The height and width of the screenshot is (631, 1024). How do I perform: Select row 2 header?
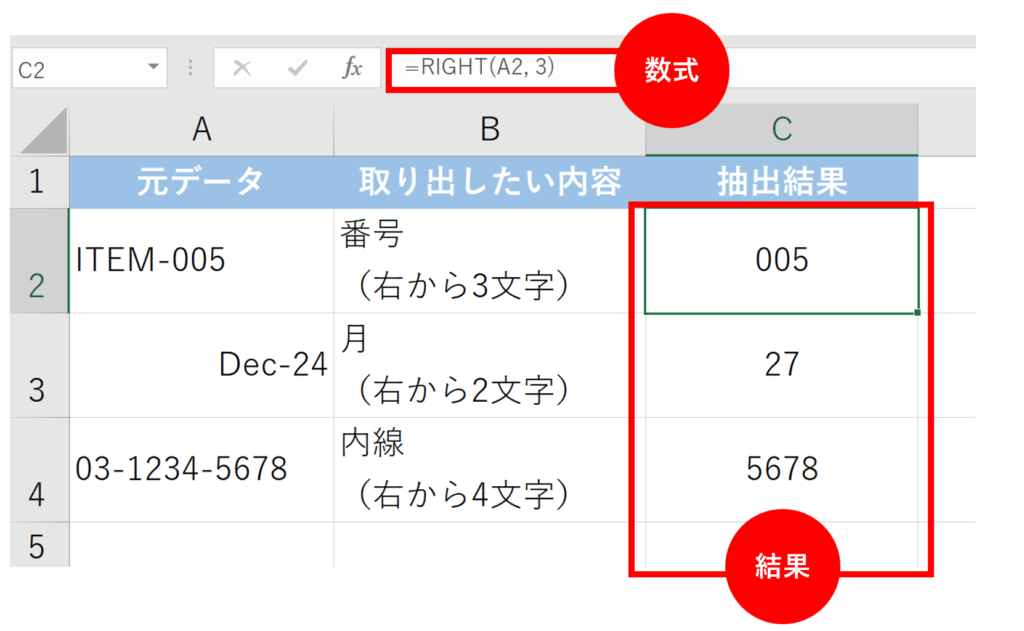pyautogui.click(x=38, y=262)
